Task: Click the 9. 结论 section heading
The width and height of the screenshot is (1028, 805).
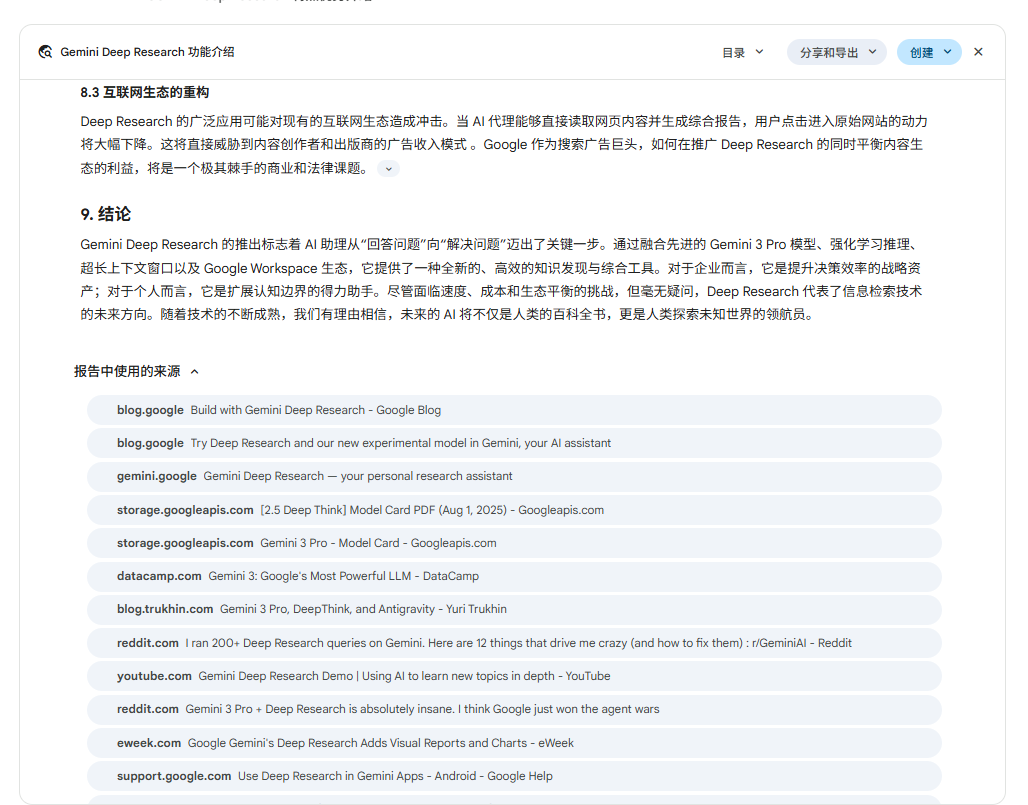Action: pyautogui.click(x=106, y=214)
